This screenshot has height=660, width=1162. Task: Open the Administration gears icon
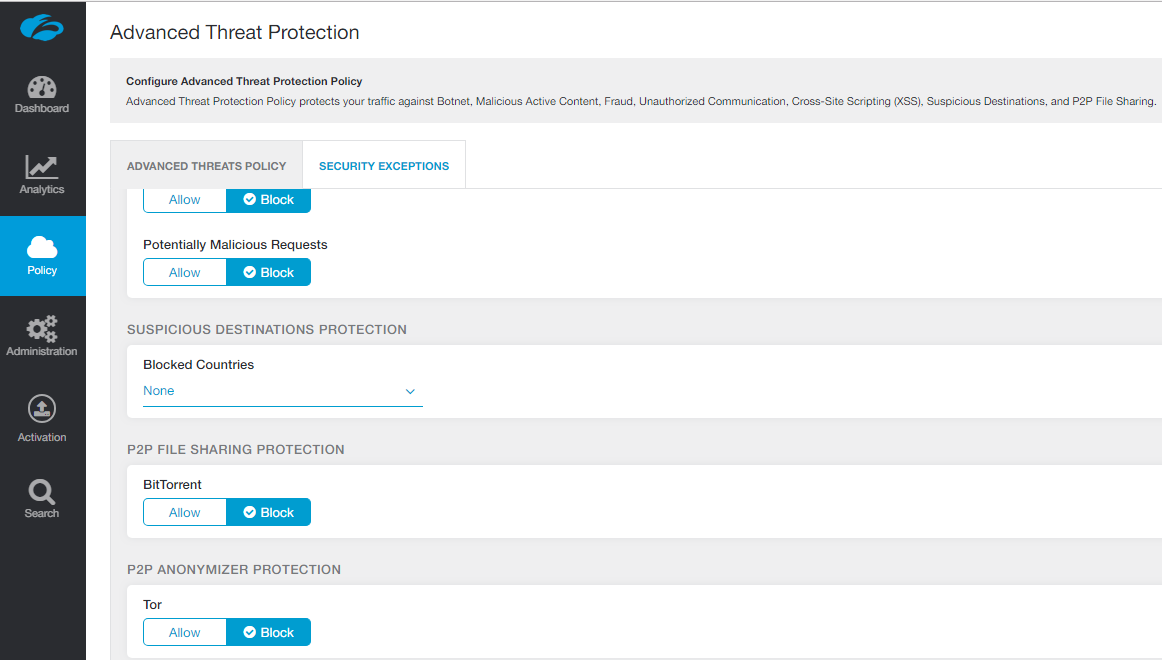[x=42, y=328]
